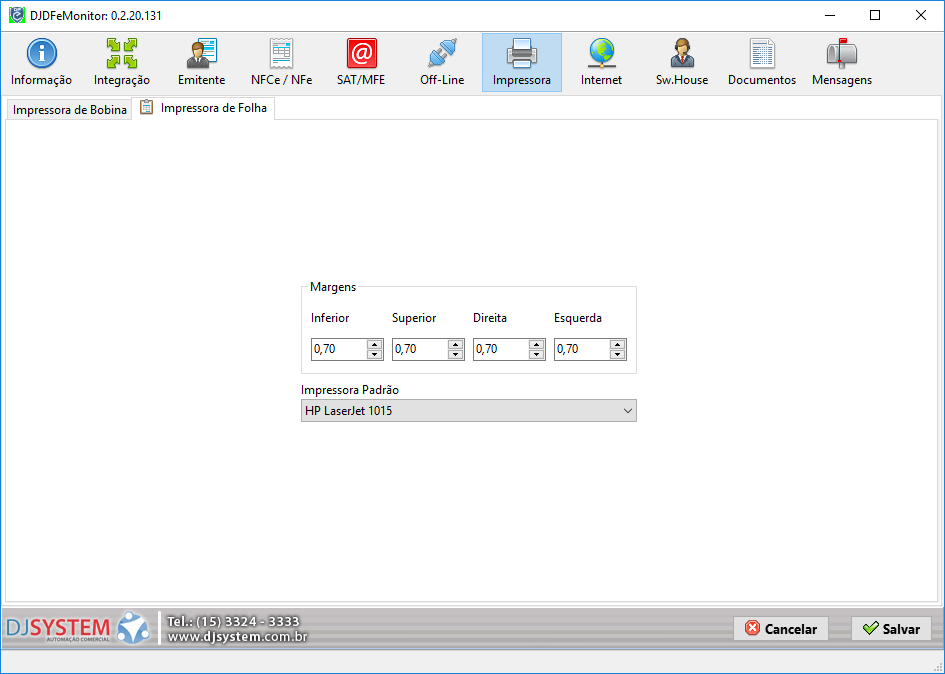
Task: Open the Informação section
Action: coord(41,63)
